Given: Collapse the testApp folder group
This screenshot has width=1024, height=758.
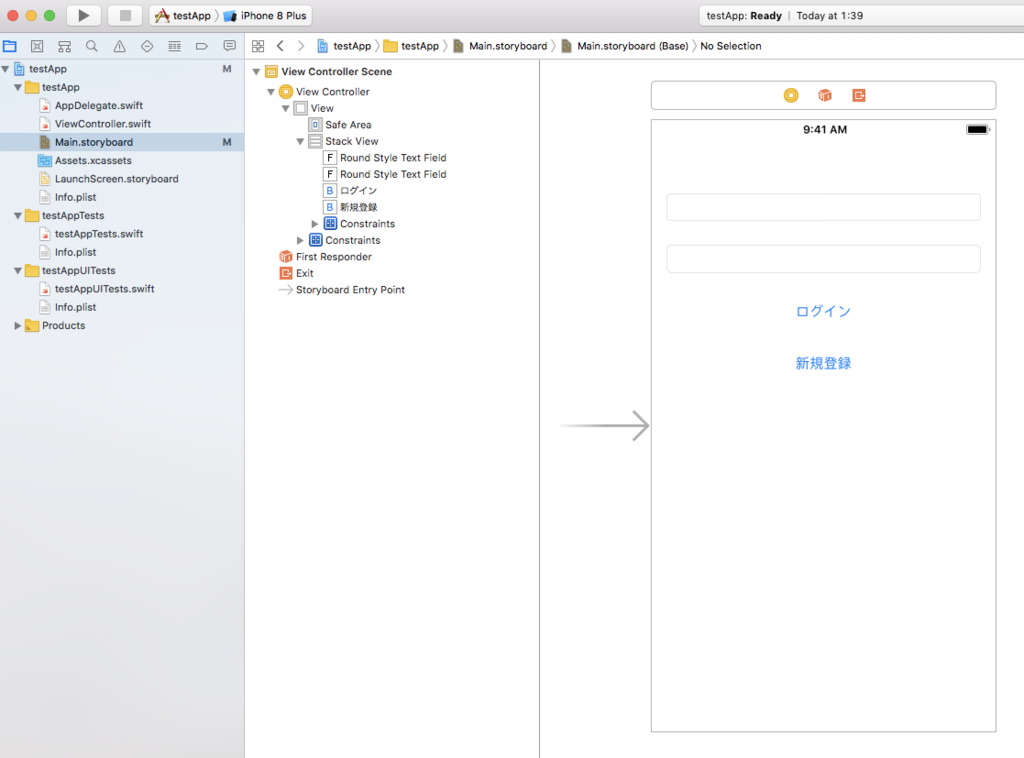Looking at the screenshot, I should [18, 87].
